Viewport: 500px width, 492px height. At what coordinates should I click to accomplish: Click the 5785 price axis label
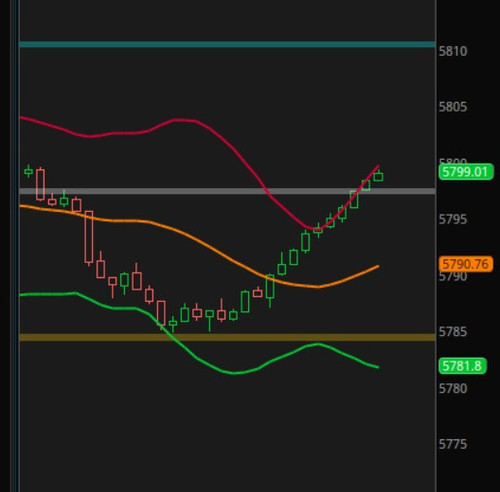453,332
